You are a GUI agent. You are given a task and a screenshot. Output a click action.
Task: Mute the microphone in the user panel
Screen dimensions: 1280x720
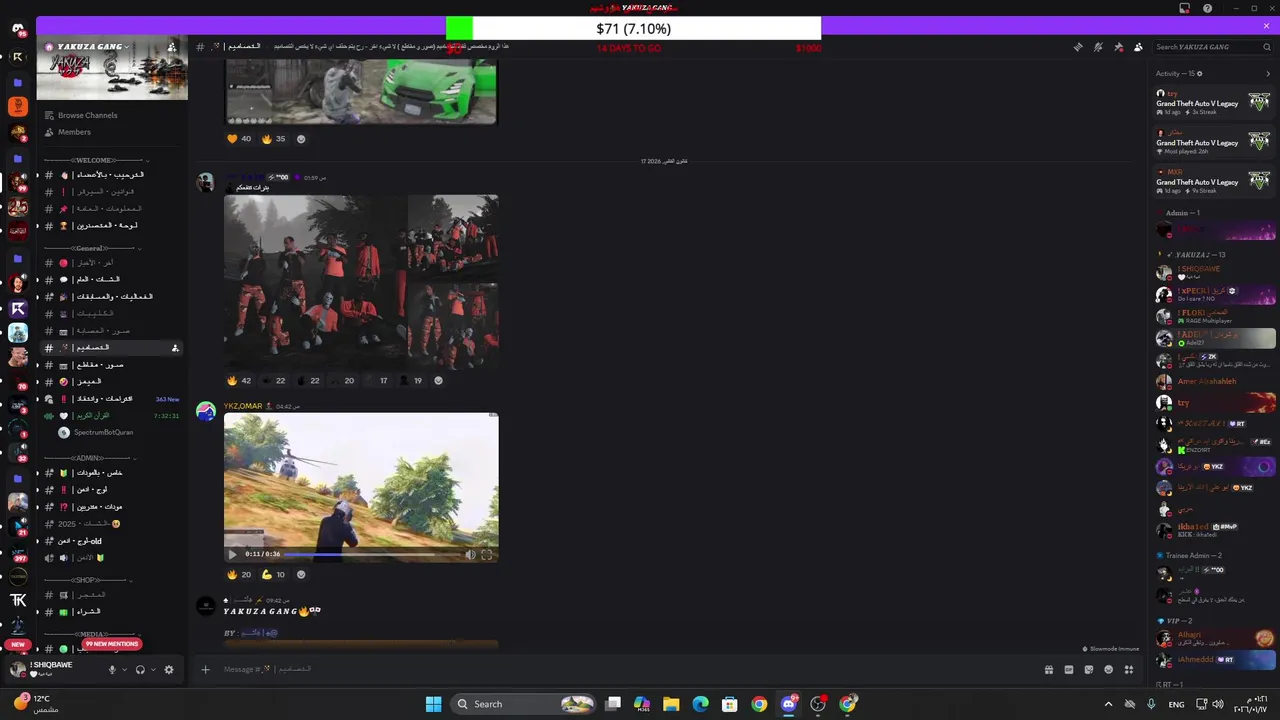click(112, 670)
